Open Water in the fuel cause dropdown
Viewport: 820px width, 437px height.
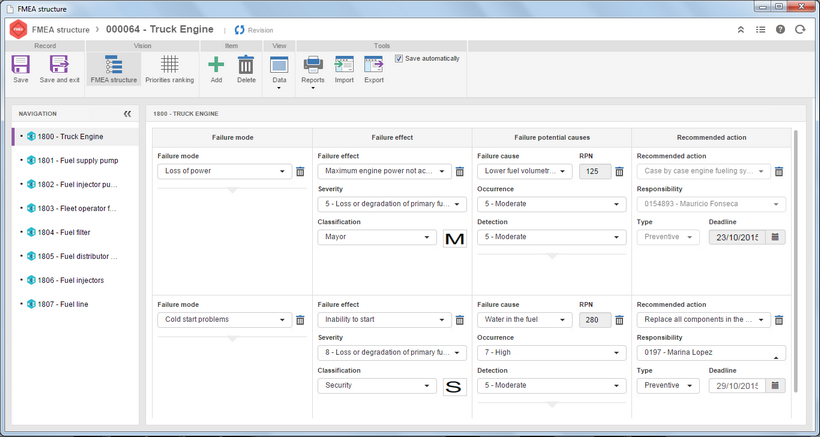525,319
